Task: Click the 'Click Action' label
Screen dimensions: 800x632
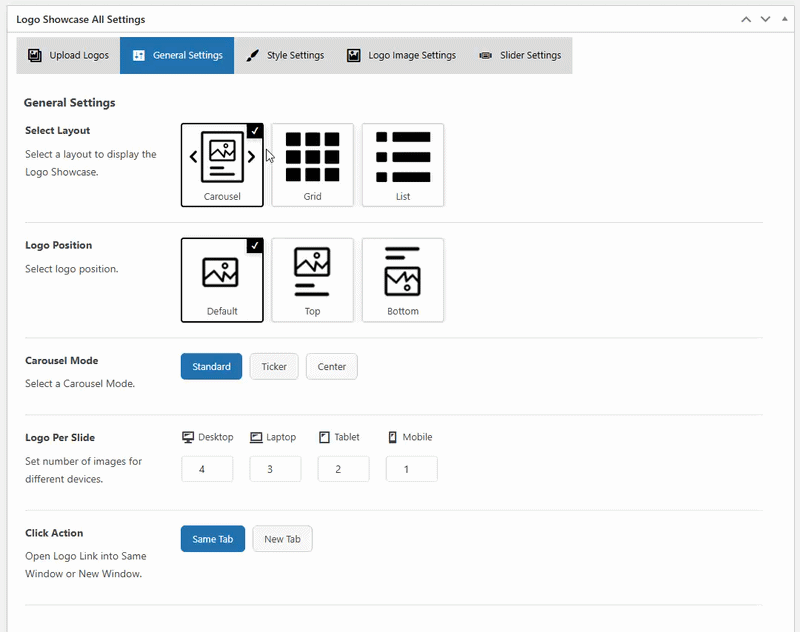Action: (54, 533)
